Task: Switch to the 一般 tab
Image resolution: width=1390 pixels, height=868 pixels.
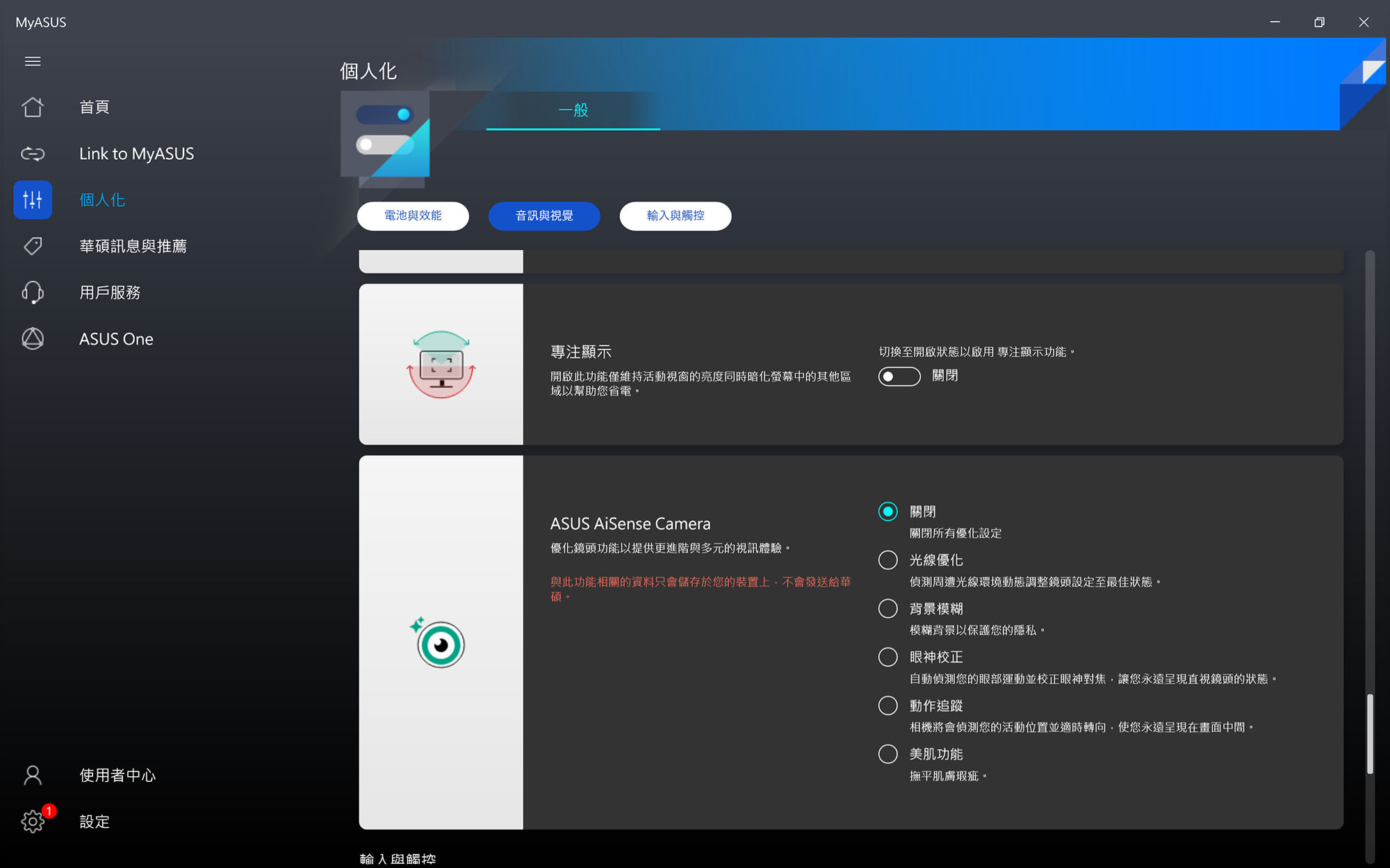Action: point(573,110)
